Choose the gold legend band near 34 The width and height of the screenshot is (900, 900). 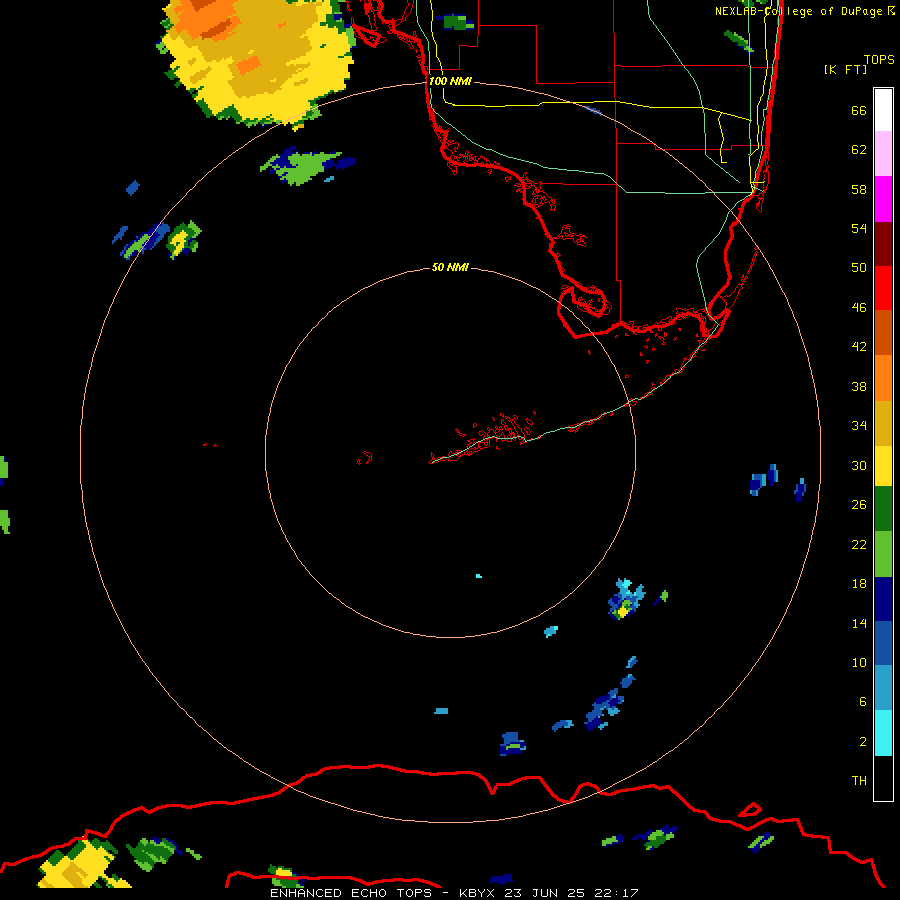[x=883, y=423]
